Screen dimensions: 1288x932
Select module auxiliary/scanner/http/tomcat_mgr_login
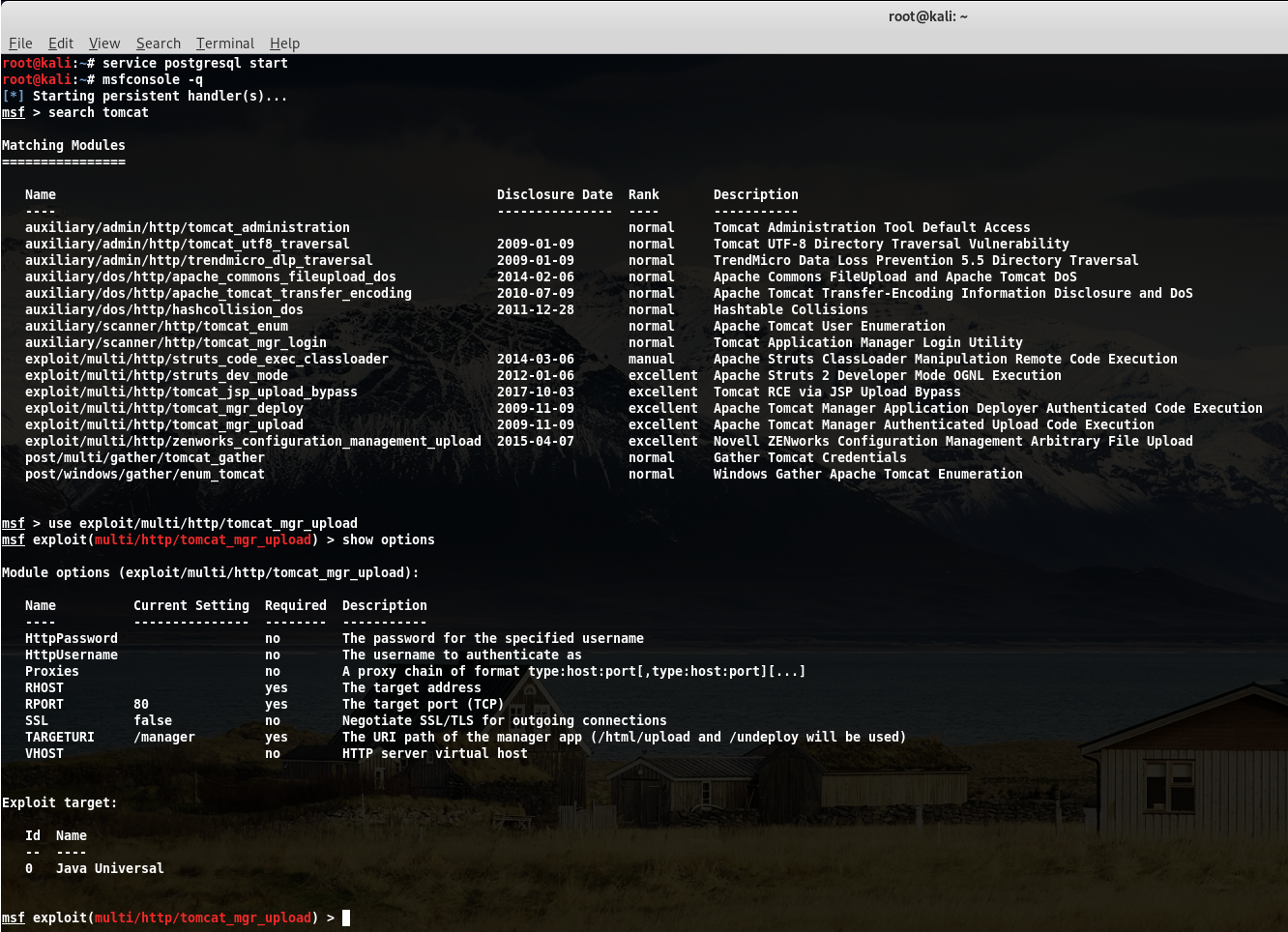[x=176, y=342]
